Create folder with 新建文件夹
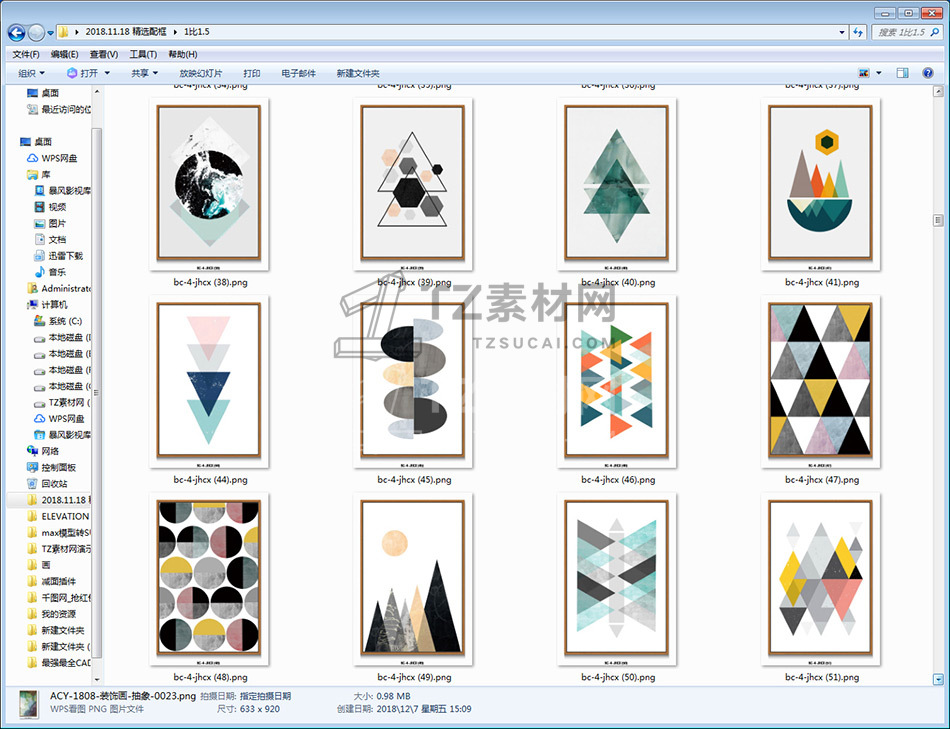Viewport: 950px width, 729px height. coord(357,73)
